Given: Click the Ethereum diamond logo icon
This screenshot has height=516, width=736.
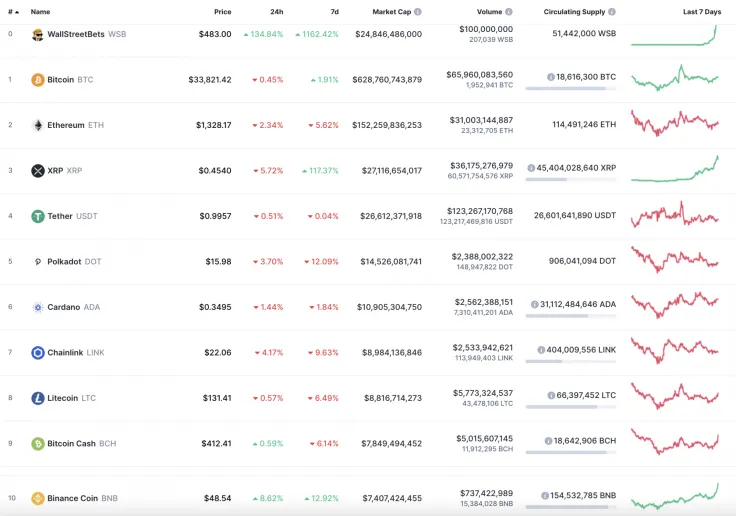Looking at the screenshot, I should click(38, 125).
